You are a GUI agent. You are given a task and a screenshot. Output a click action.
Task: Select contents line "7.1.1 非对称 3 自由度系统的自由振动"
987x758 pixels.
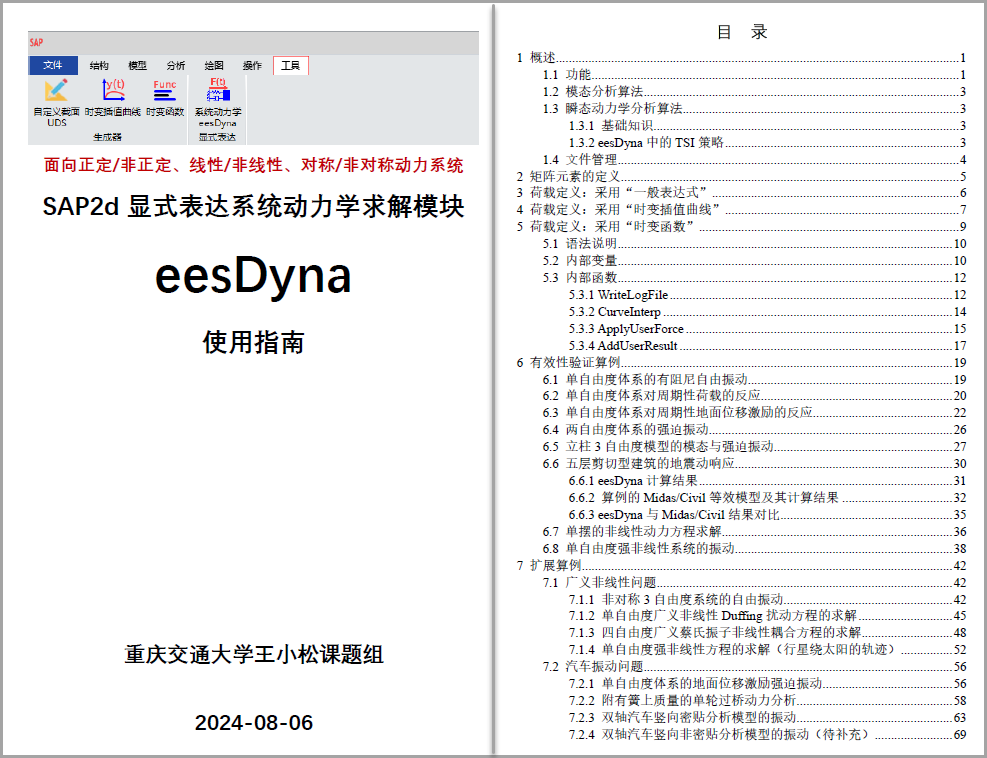[768, 599]
